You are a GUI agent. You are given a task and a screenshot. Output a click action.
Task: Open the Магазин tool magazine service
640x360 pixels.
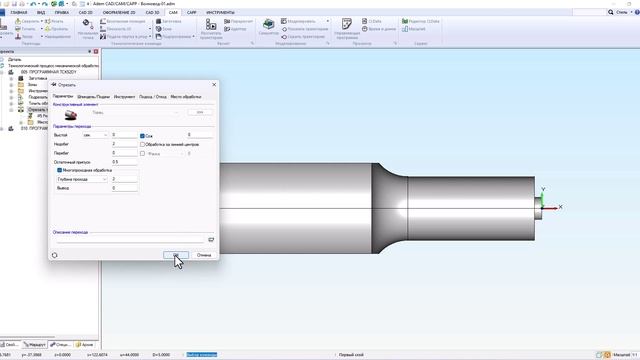(x=413, y=29)
